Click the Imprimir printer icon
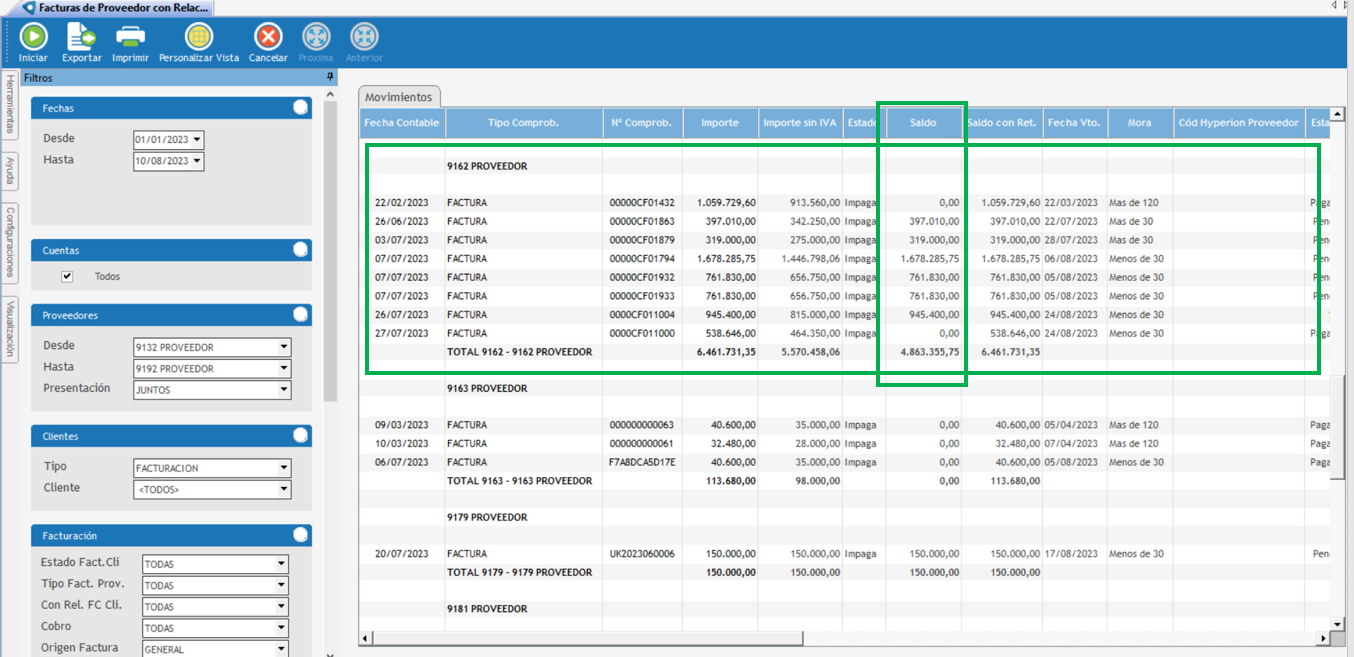1354x657 pixels. coord(130,38)
